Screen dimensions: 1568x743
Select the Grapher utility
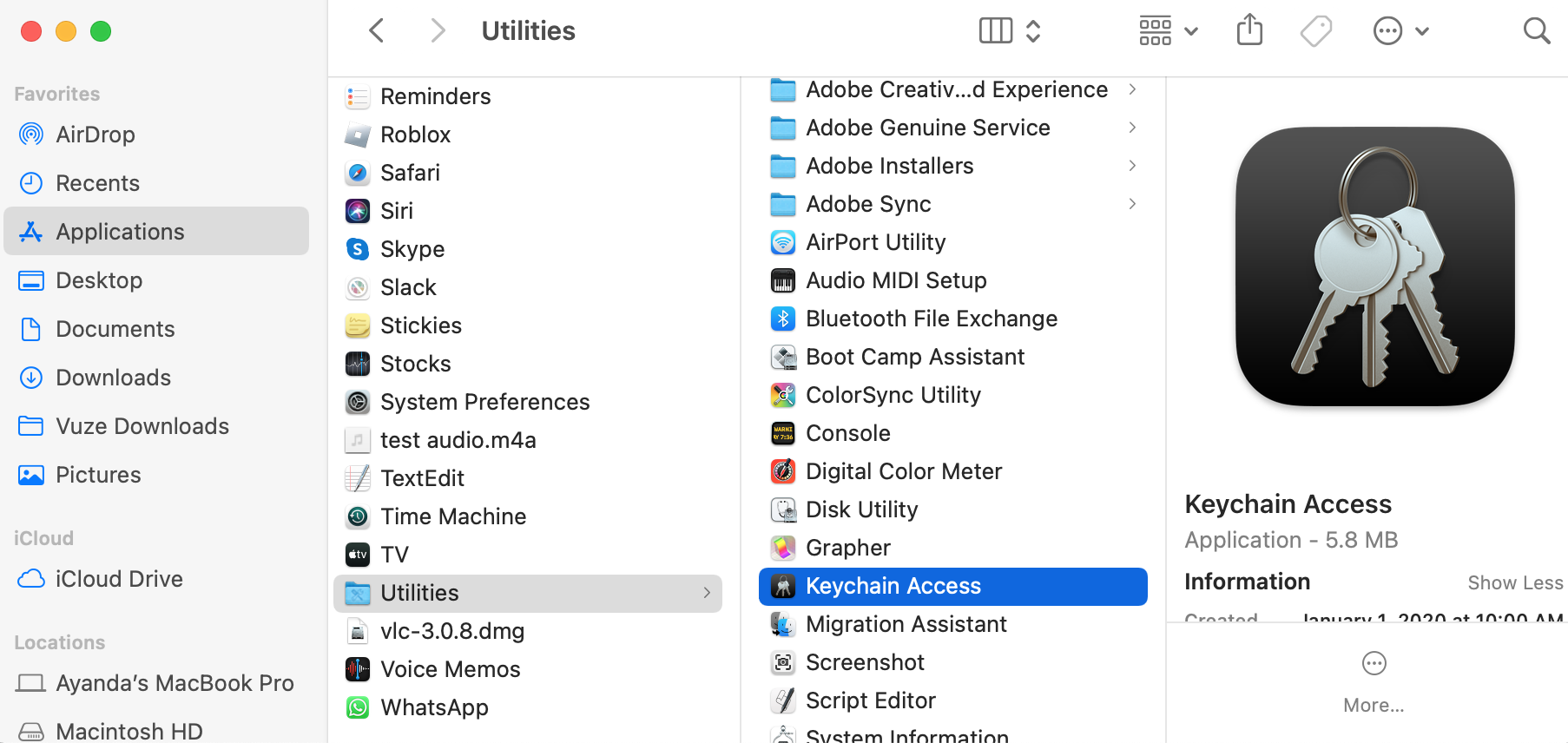pyautogui.click(x=953, y=548)
